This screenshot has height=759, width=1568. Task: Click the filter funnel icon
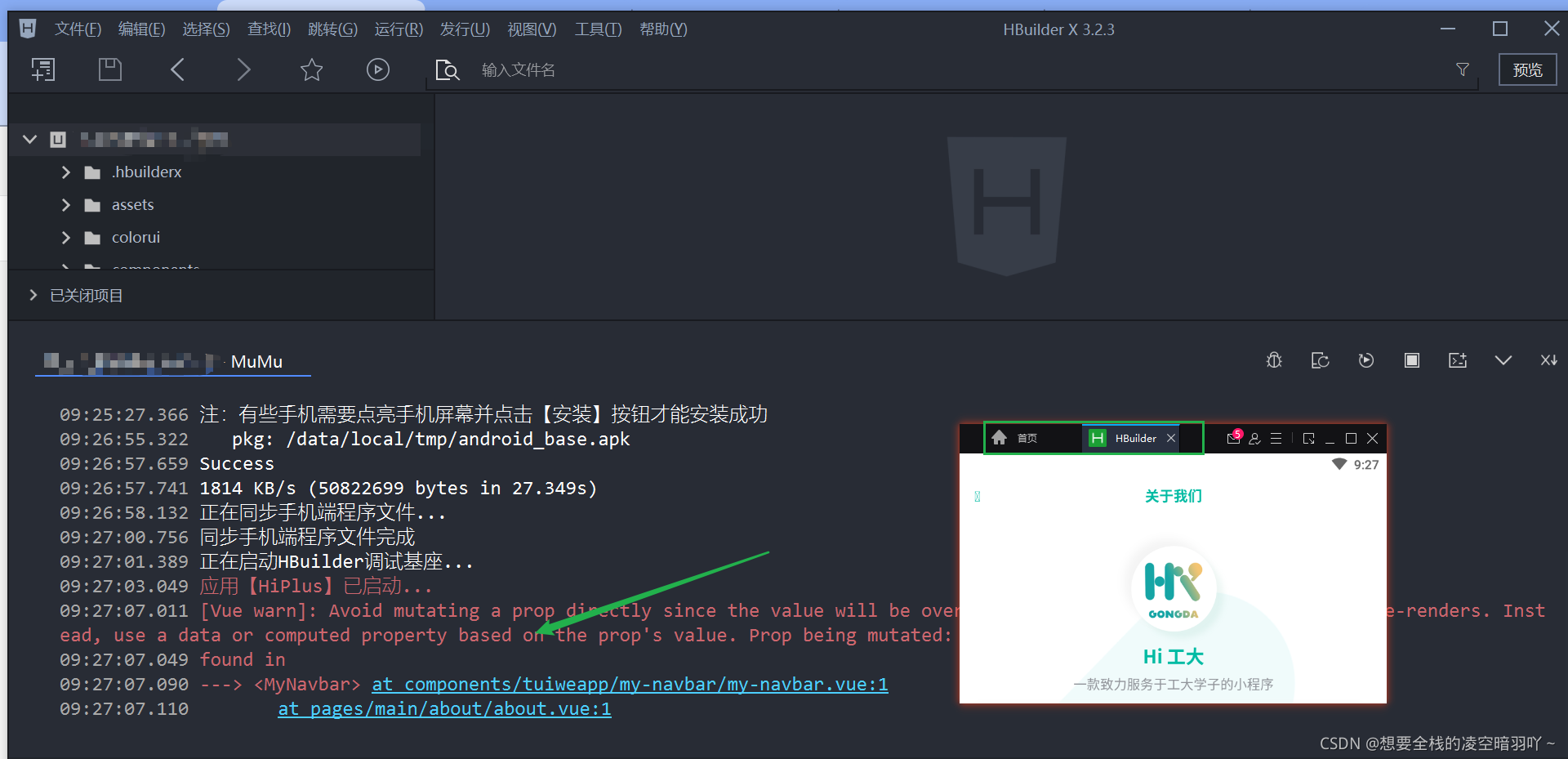pos(1463,69)
